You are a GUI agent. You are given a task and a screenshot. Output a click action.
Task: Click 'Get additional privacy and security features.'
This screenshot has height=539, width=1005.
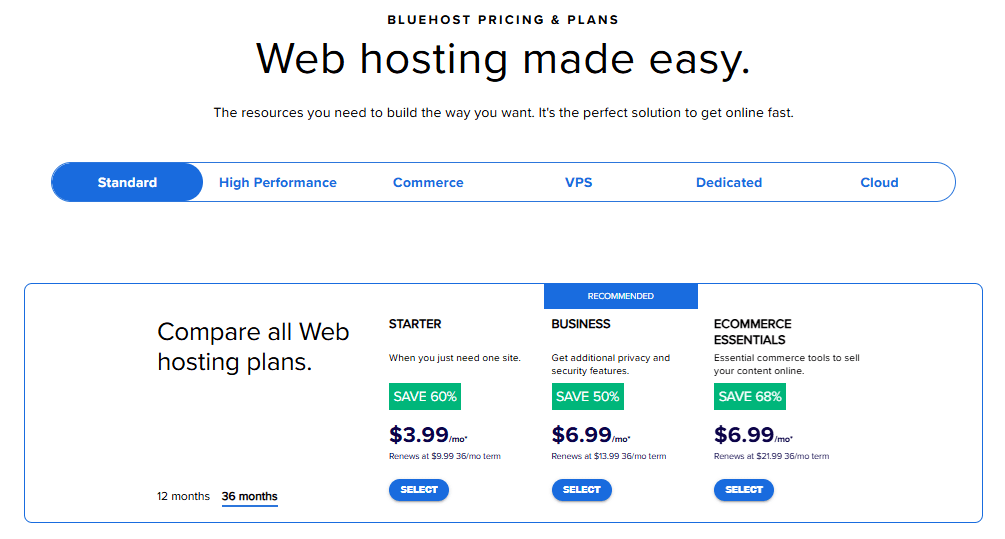point(611,364)
